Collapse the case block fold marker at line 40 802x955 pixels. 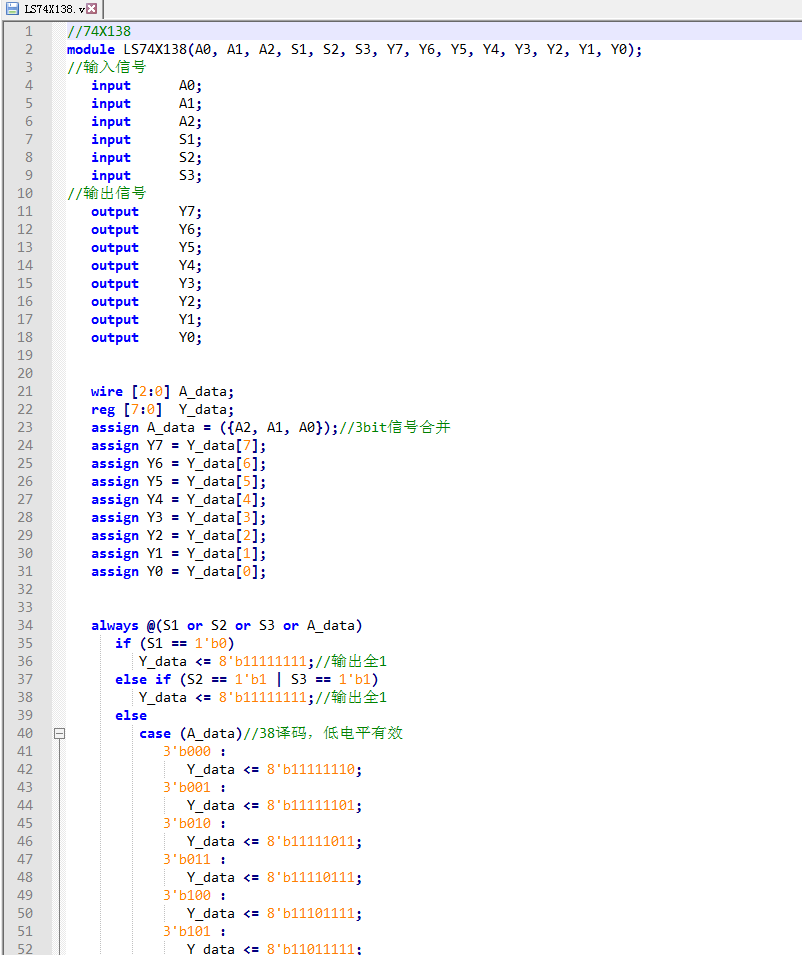[x=59, y=733]
